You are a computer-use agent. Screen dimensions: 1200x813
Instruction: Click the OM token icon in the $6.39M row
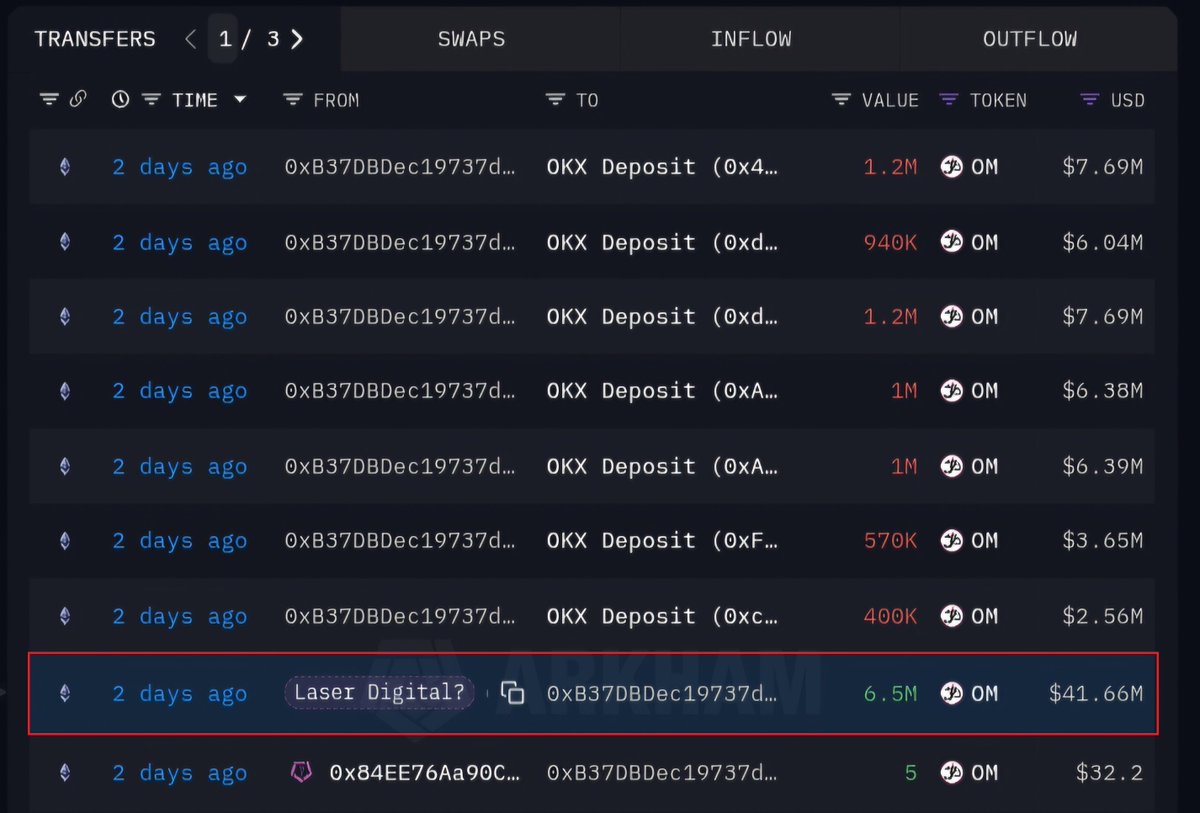951,466
